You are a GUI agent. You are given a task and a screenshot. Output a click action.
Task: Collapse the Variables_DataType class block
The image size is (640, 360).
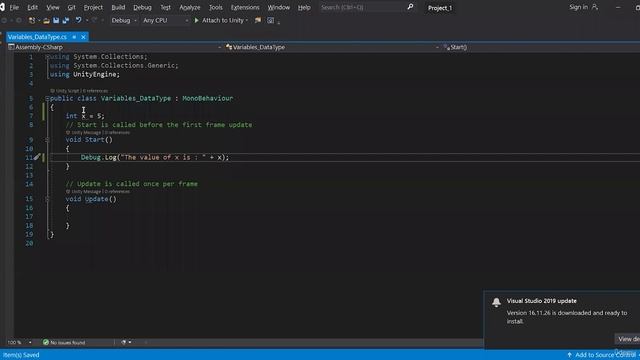tap(47, 98)
